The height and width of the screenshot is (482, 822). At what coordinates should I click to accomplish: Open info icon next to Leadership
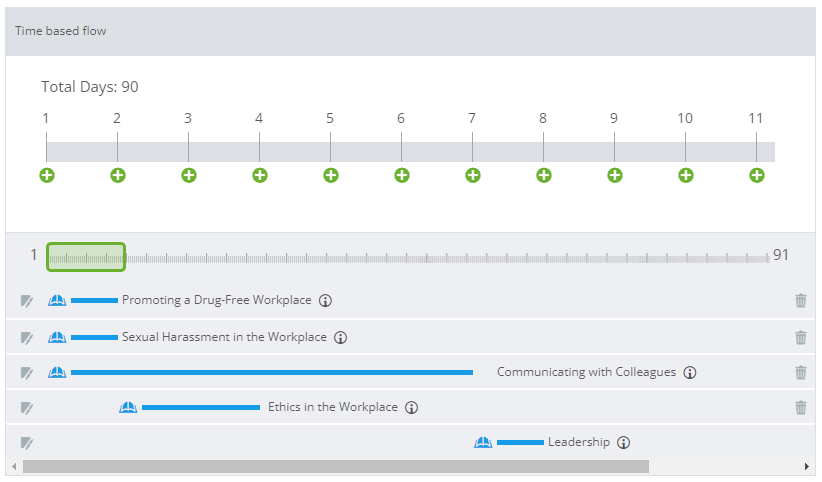point(623,443)
